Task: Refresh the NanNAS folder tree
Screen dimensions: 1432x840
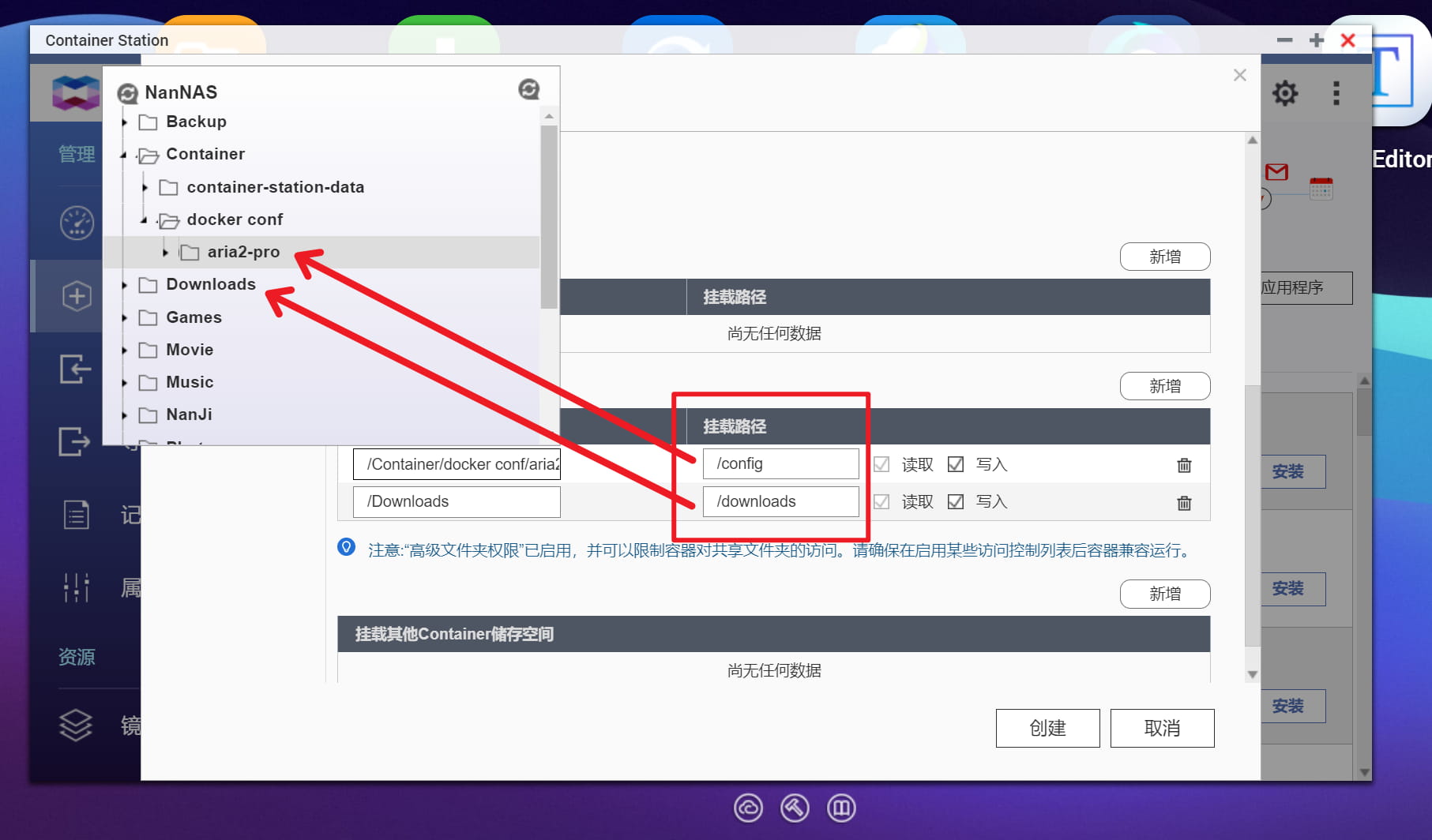Action: (528, 89)
